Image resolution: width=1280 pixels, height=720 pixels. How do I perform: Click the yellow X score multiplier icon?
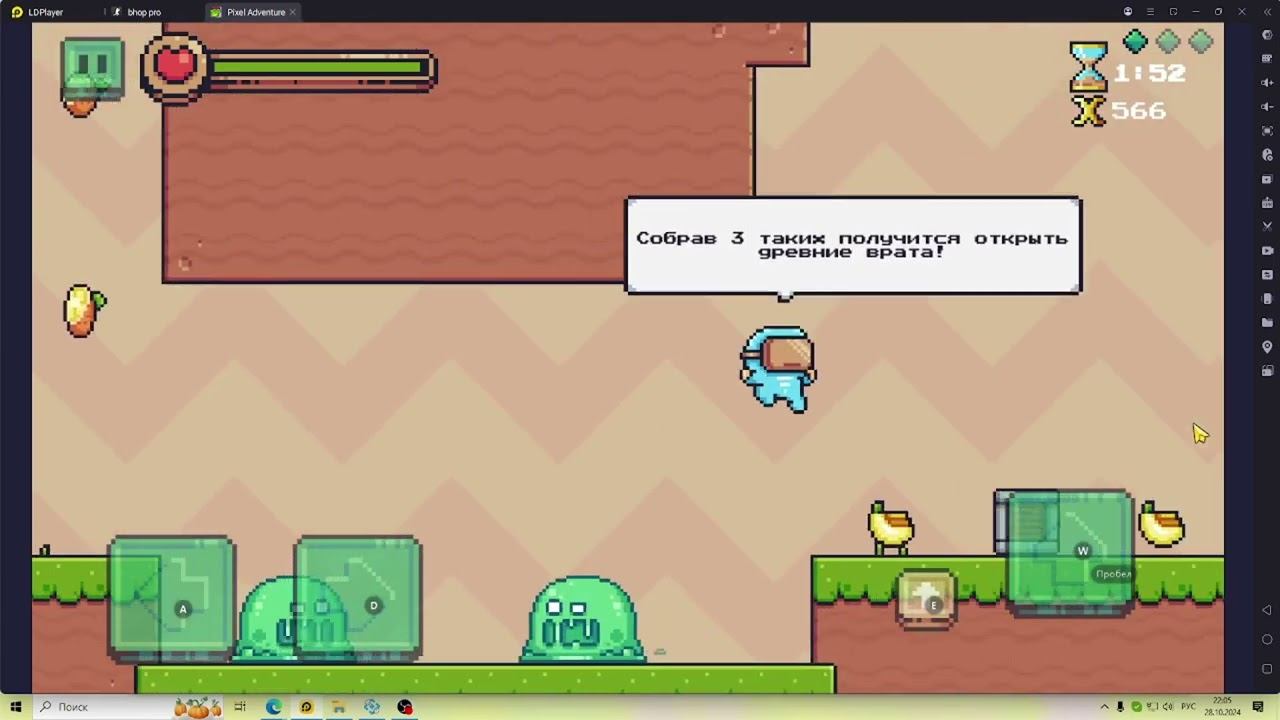click(x=1088, y=110)
